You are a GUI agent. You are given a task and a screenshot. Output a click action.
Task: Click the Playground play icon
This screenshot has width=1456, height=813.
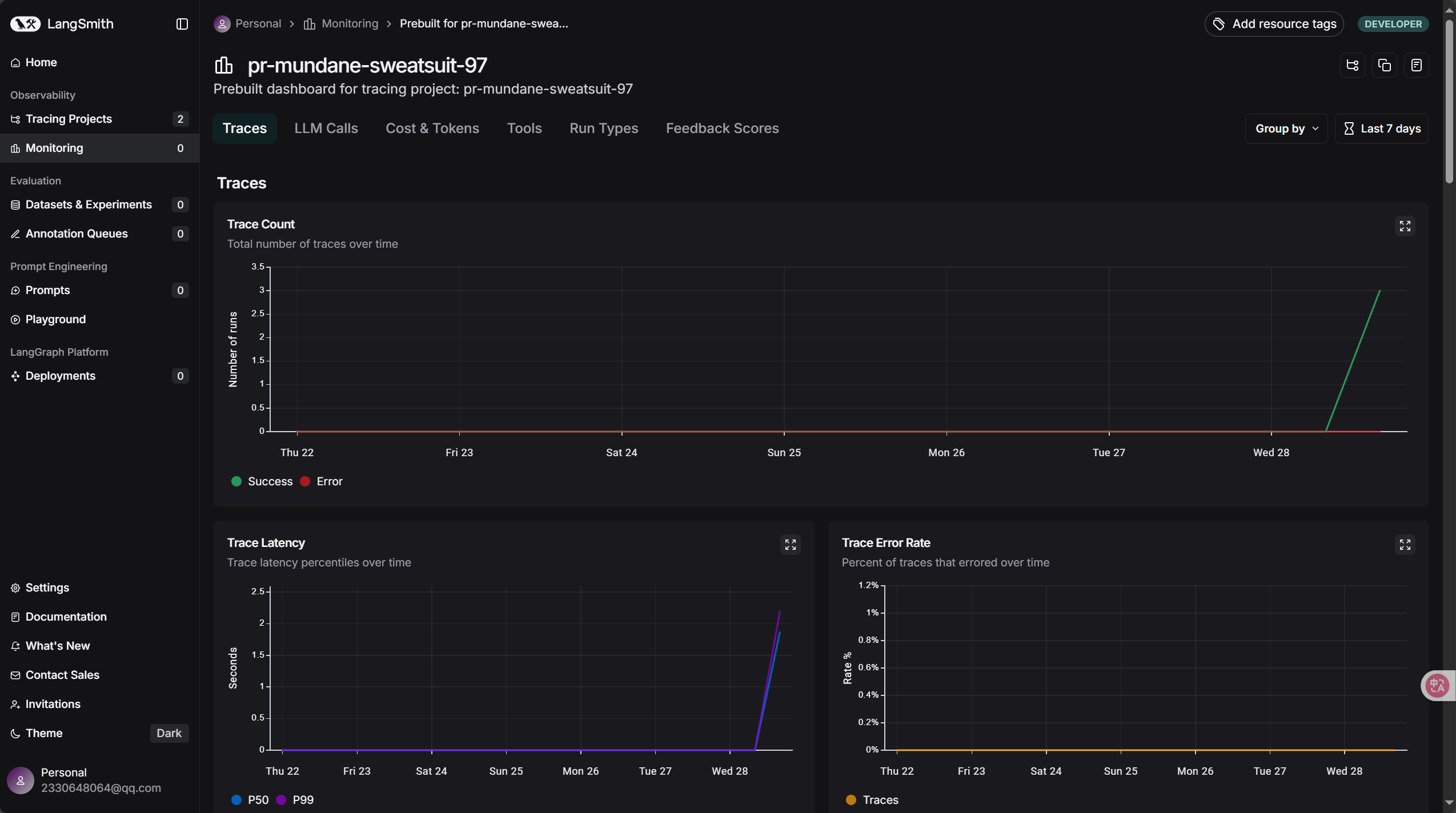click(x=15, y=319)
